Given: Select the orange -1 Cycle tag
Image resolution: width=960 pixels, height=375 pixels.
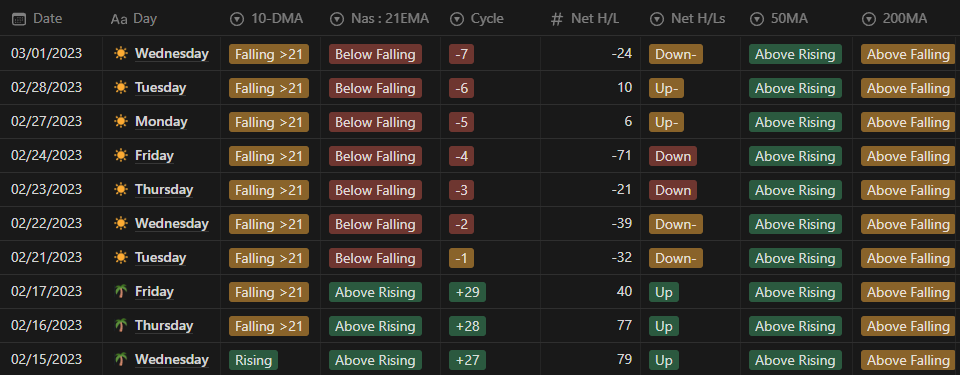Looking at the screenshot, I should point(461,258).
